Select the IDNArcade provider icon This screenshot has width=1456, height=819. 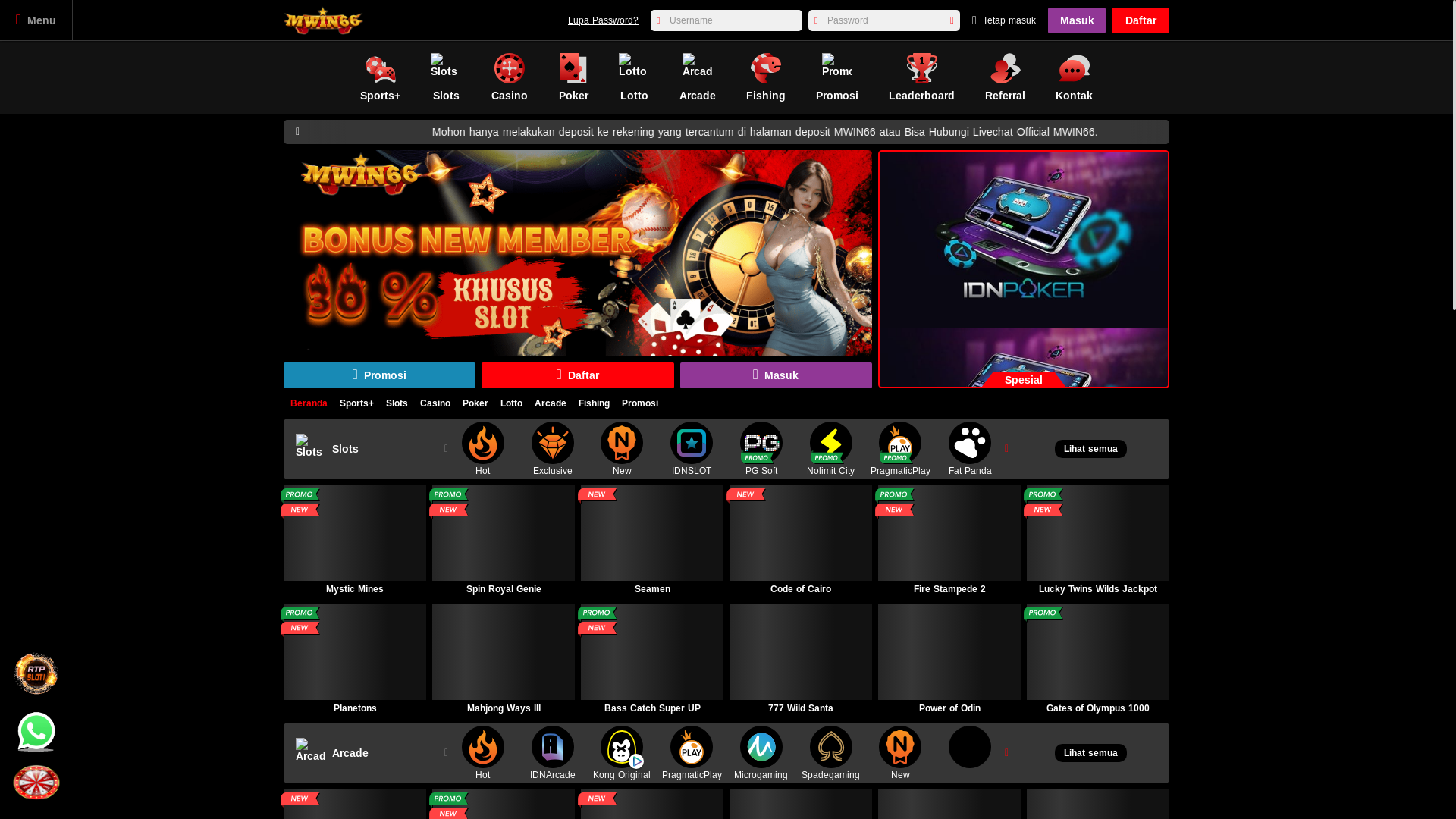(x=553, y=747)
